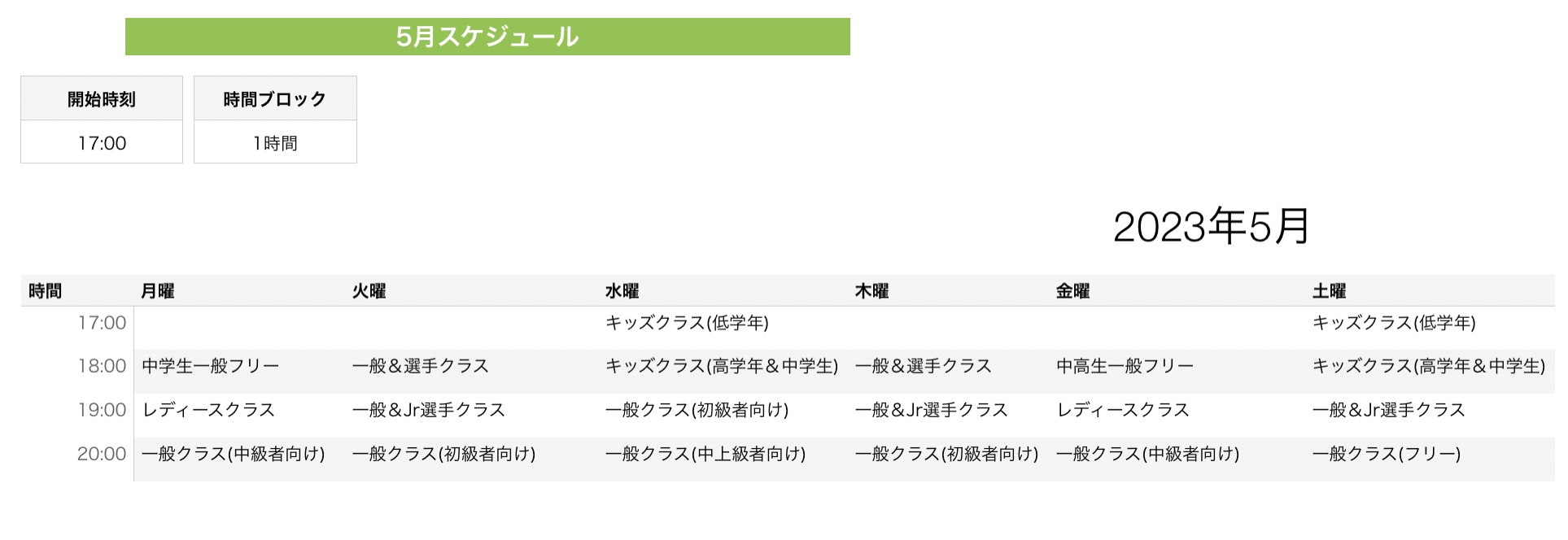
Task: Select the 開始時刻 header cell
Action: click(x=102, y=98)
